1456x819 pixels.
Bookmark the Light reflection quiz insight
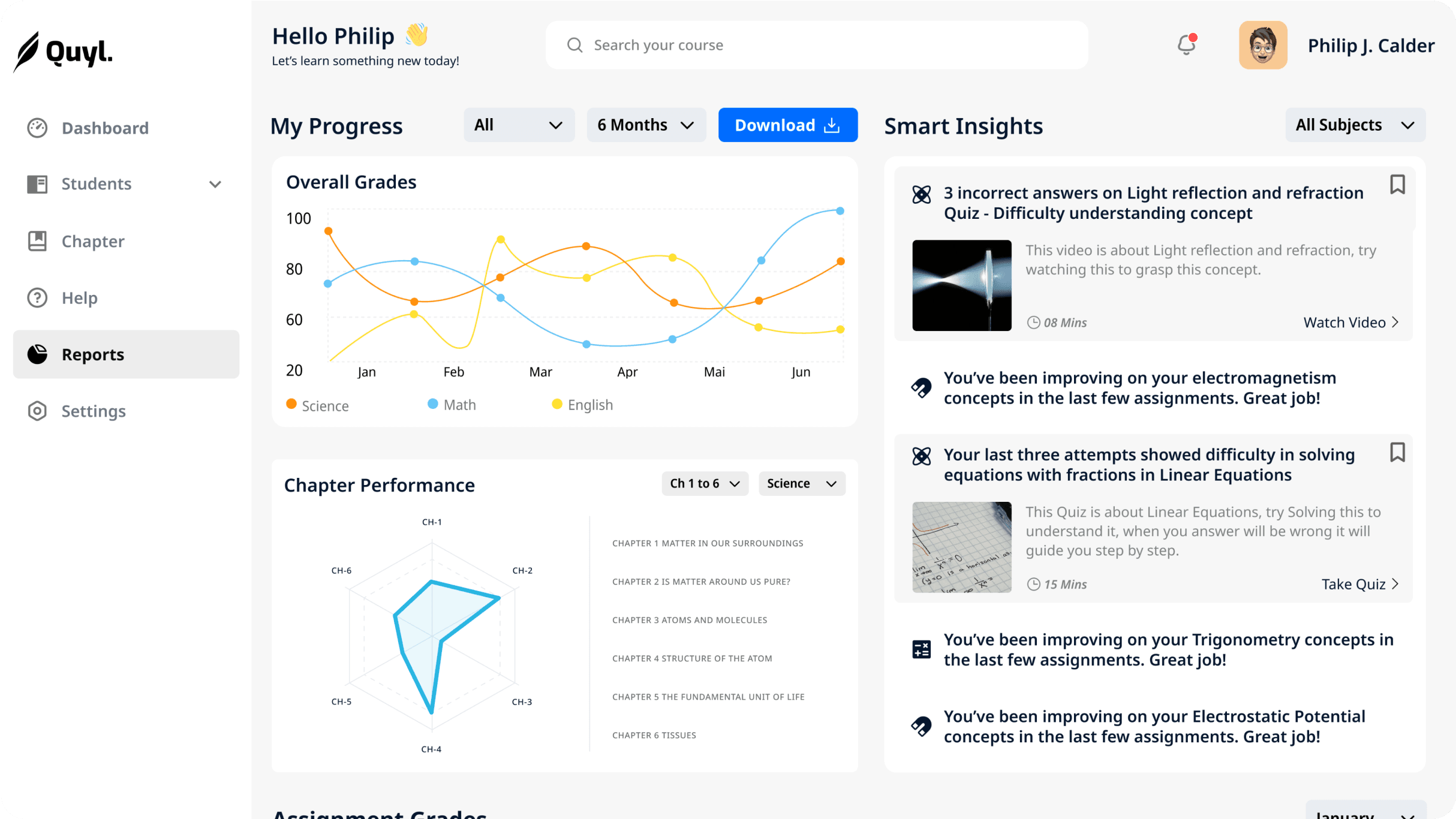coord(1397,185)
